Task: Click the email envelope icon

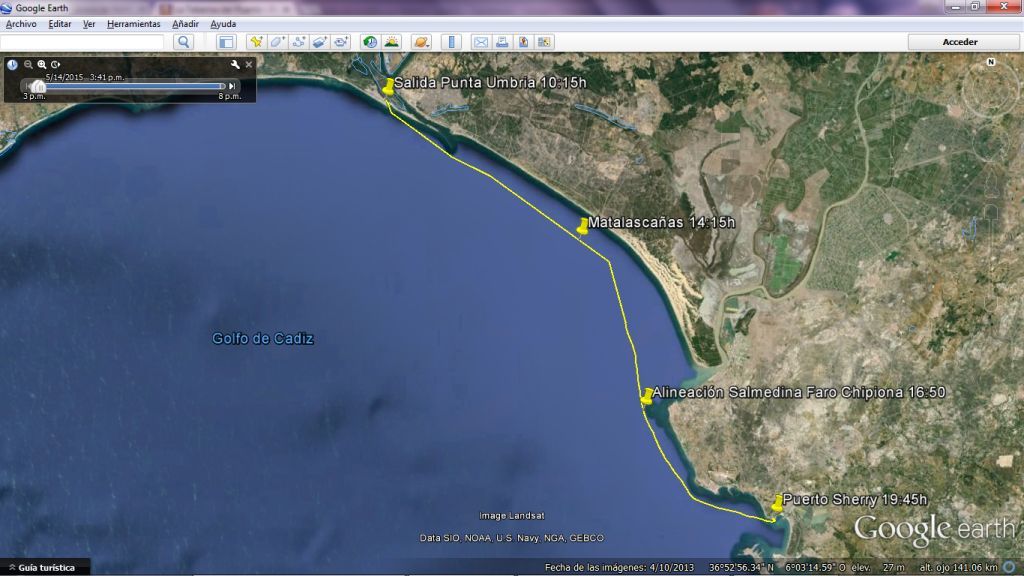Action: point(480,42)
